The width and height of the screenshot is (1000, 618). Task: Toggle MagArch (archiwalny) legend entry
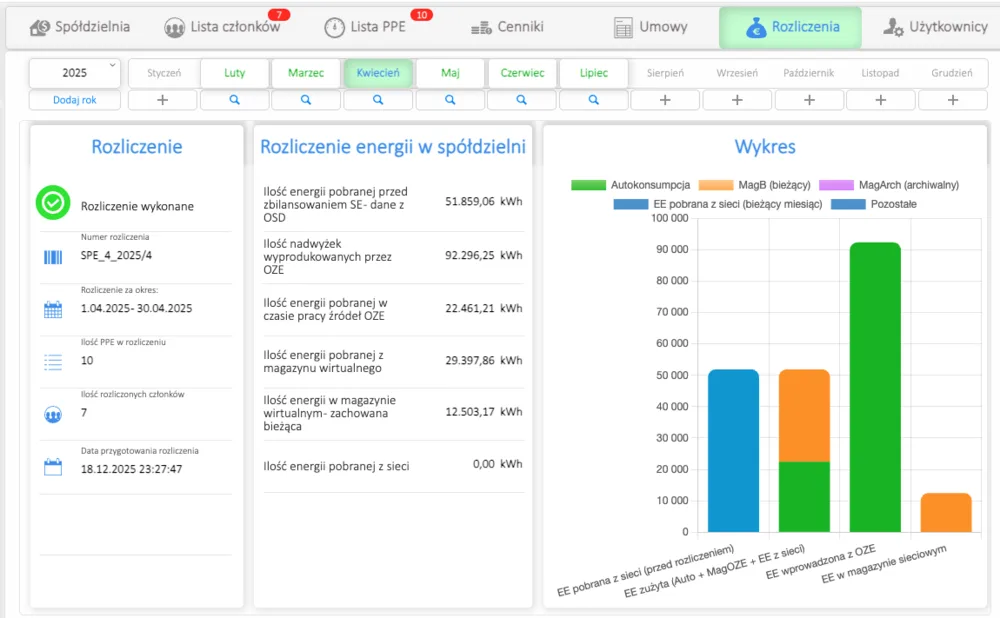889,185
